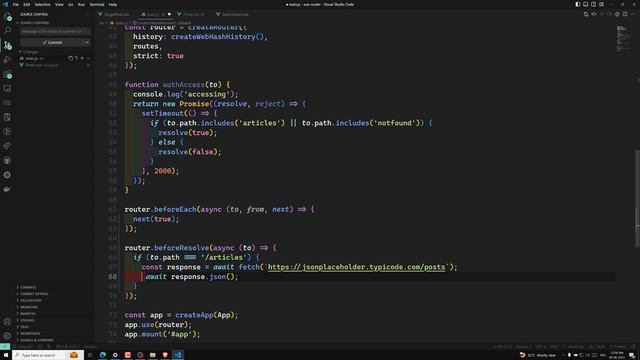Click the Commit button
The height and width of the screenshot is (360, 640).
[x=52, y=42]
